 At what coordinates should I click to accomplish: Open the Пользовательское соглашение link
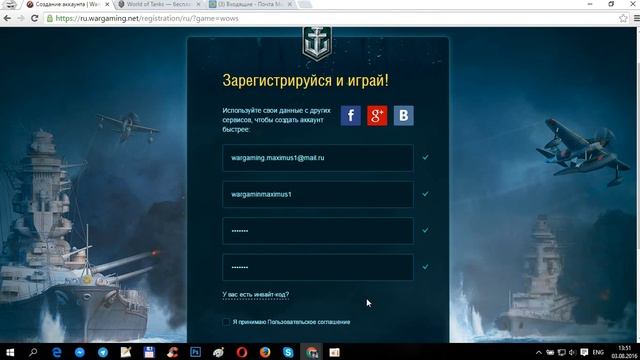click(309, 322)
